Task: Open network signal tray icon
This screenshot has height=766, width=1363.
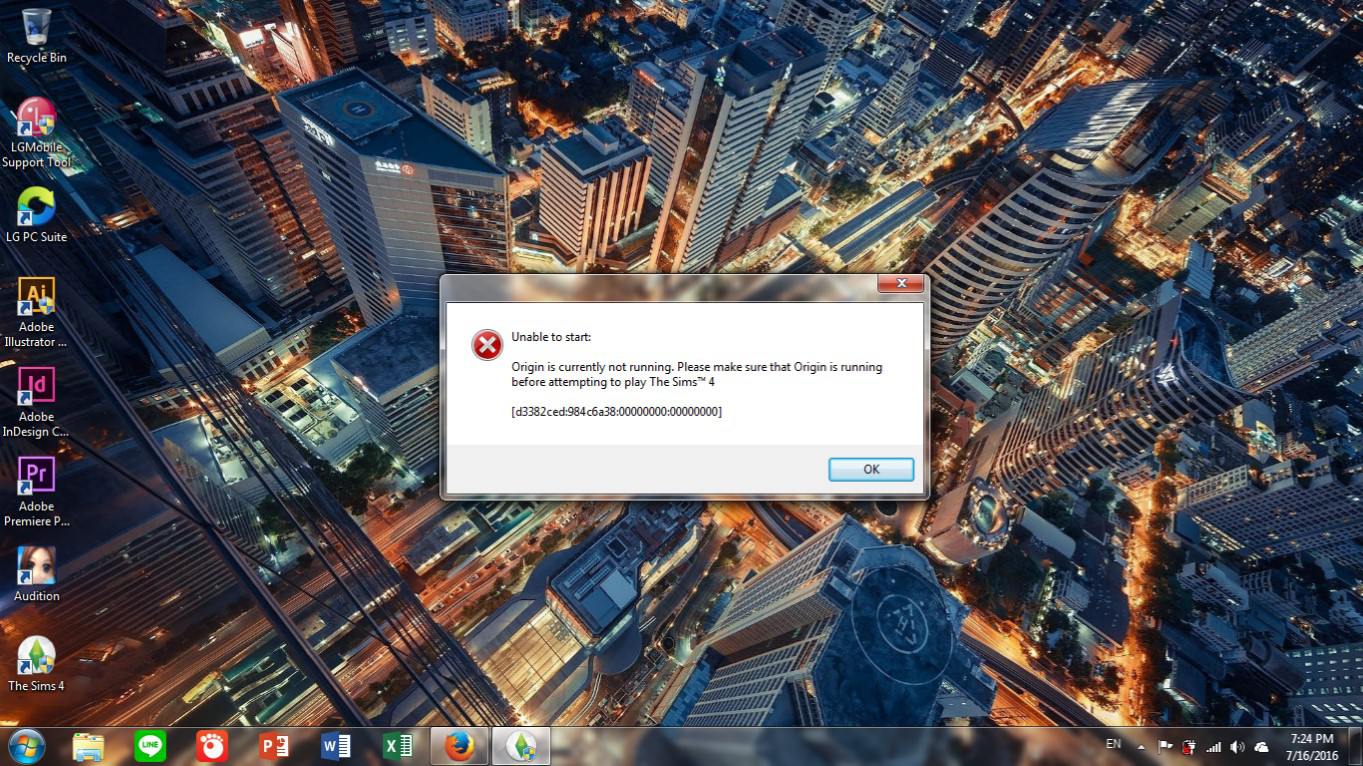Action: click(x=1213, y=747)
